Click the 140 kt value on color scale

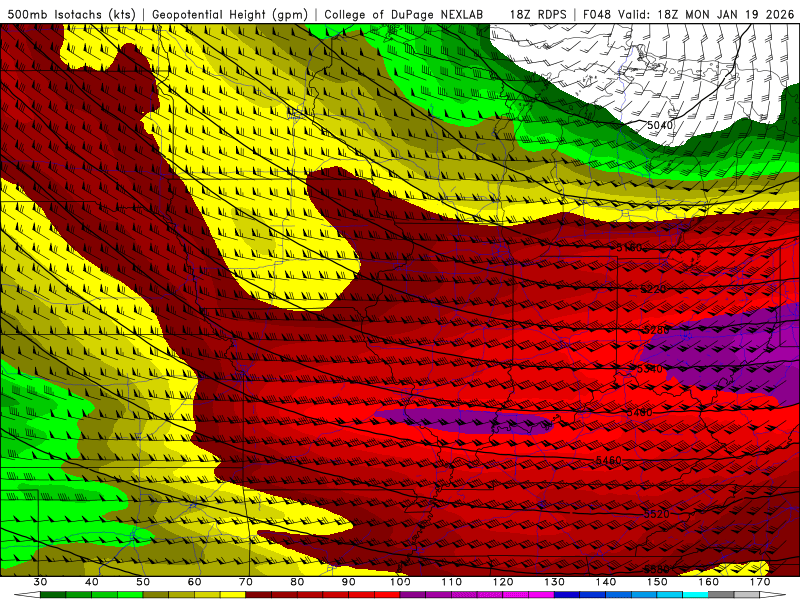point(606,582)
